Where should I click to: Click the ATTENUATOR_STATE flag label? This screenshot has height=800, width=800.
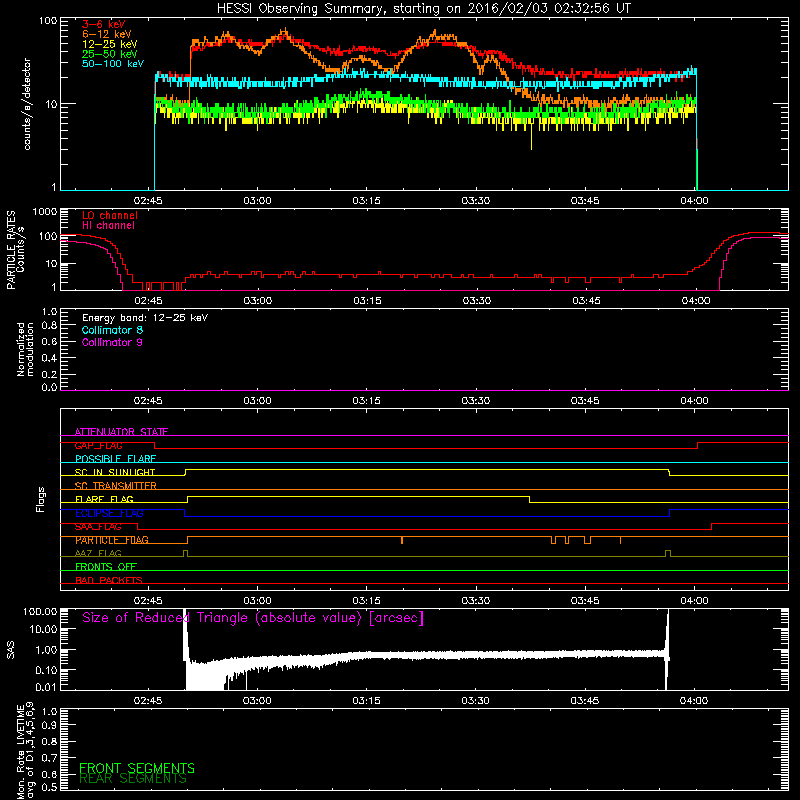click(x=121, y=432)
